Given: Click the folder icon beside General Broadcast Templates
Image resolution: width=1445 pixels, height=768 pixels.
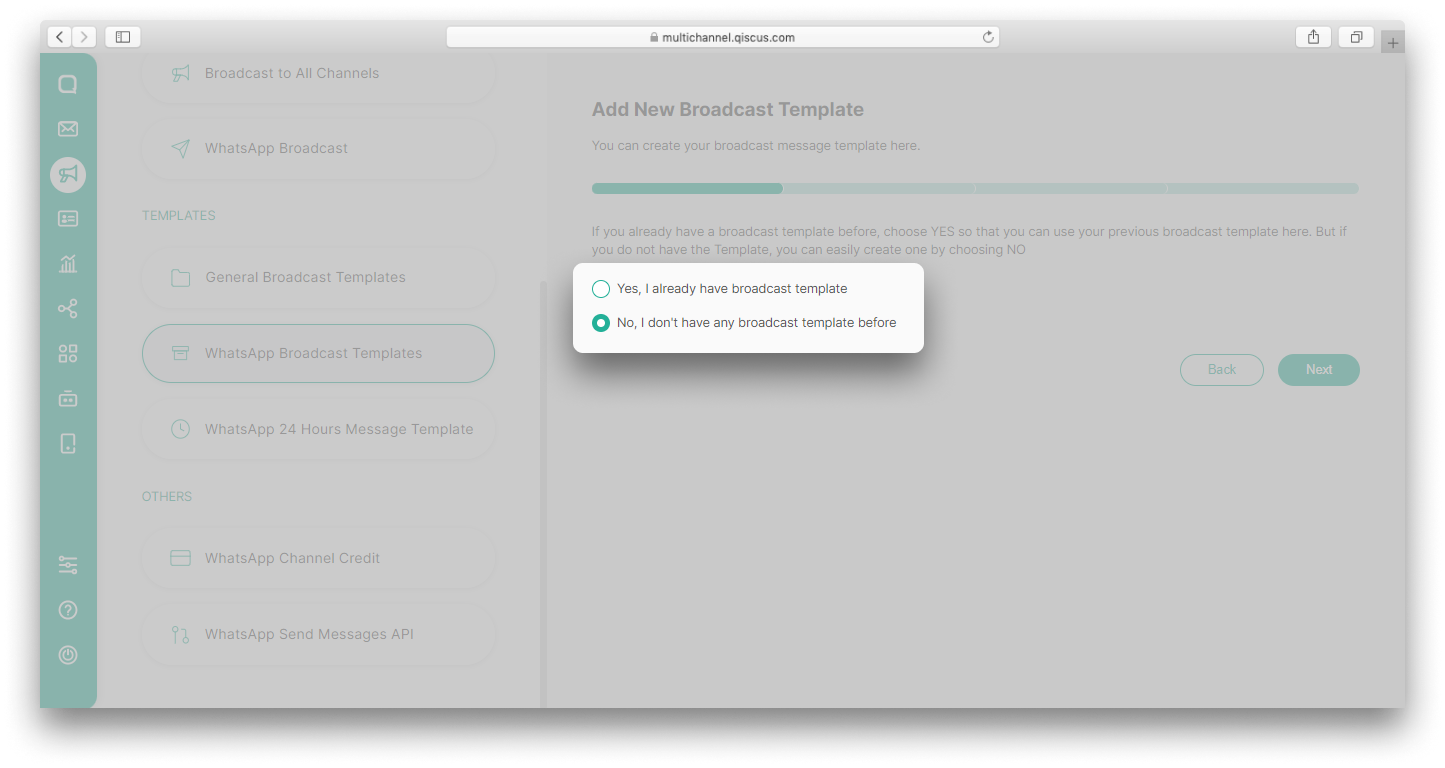Looking at the screenshot, I should (180, 277).
